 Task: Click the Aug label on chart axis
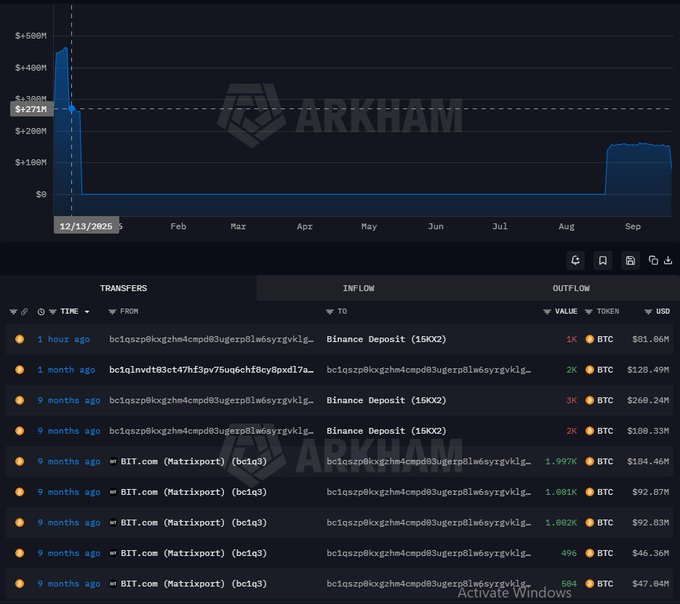tap(566, 226)
